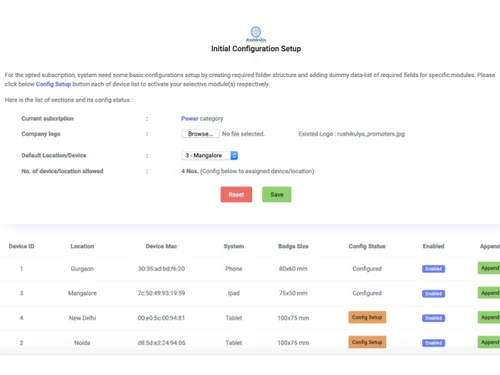The height and width of the screenshot is (375, 500).
Task: Click Configured status in Mangalore row
Action: 367,293
